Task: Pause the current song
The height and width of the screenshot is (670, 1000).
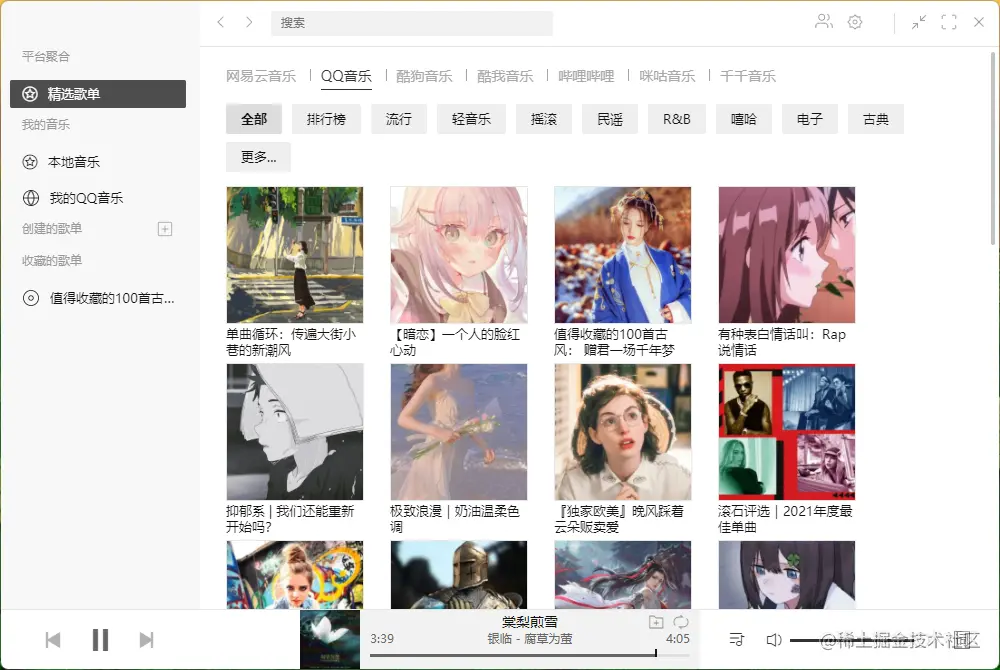Action: (100, 640)
